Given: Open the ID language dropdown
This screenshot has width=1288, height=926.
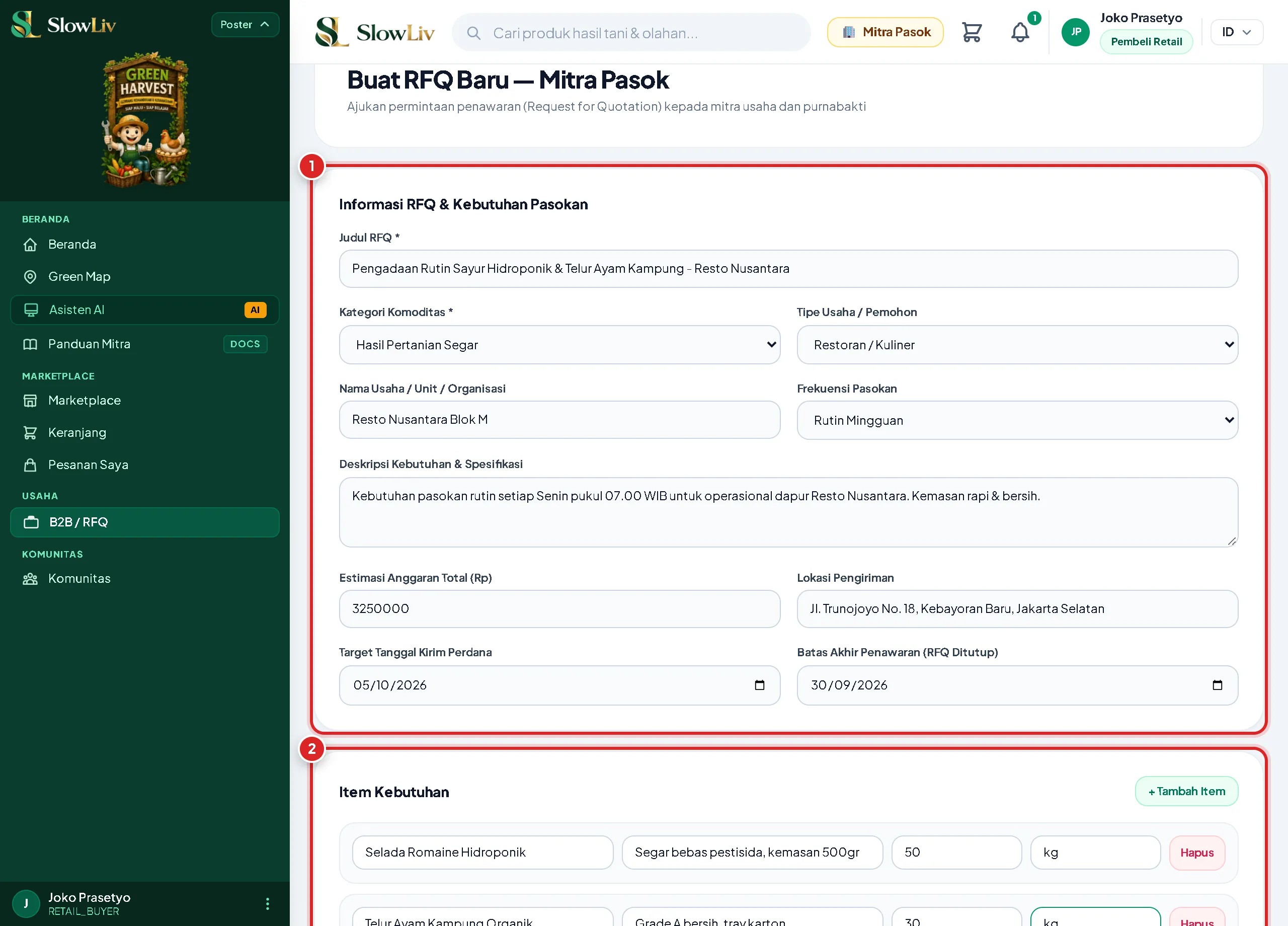Looking at the screenshot, I should [1236, 32].
